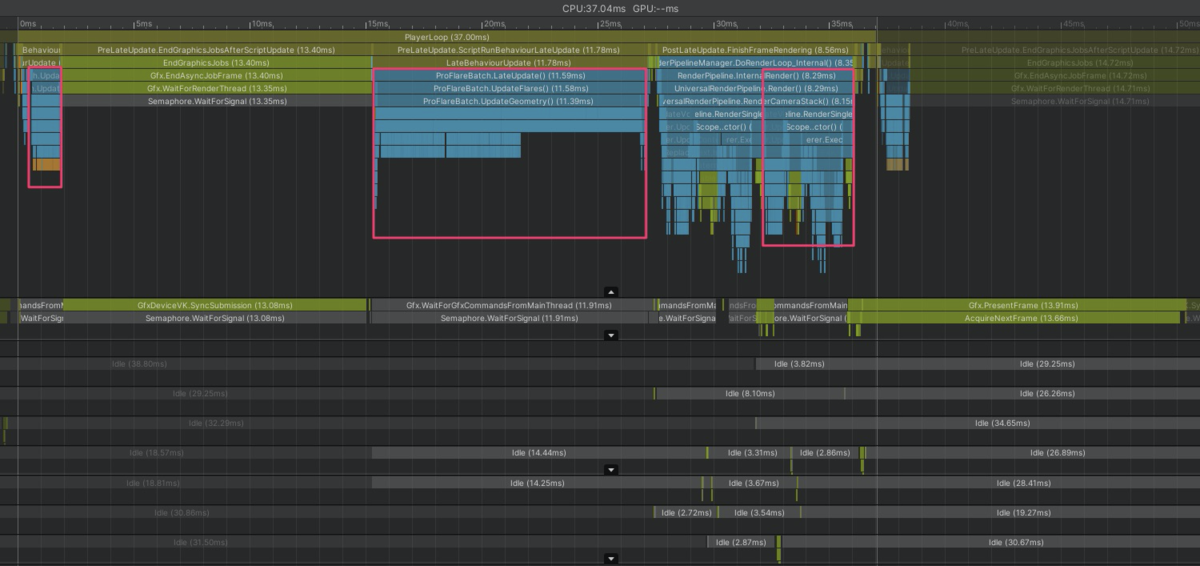Select the PlayerLoop (37.00ms) sample bar

pos(447,37)
